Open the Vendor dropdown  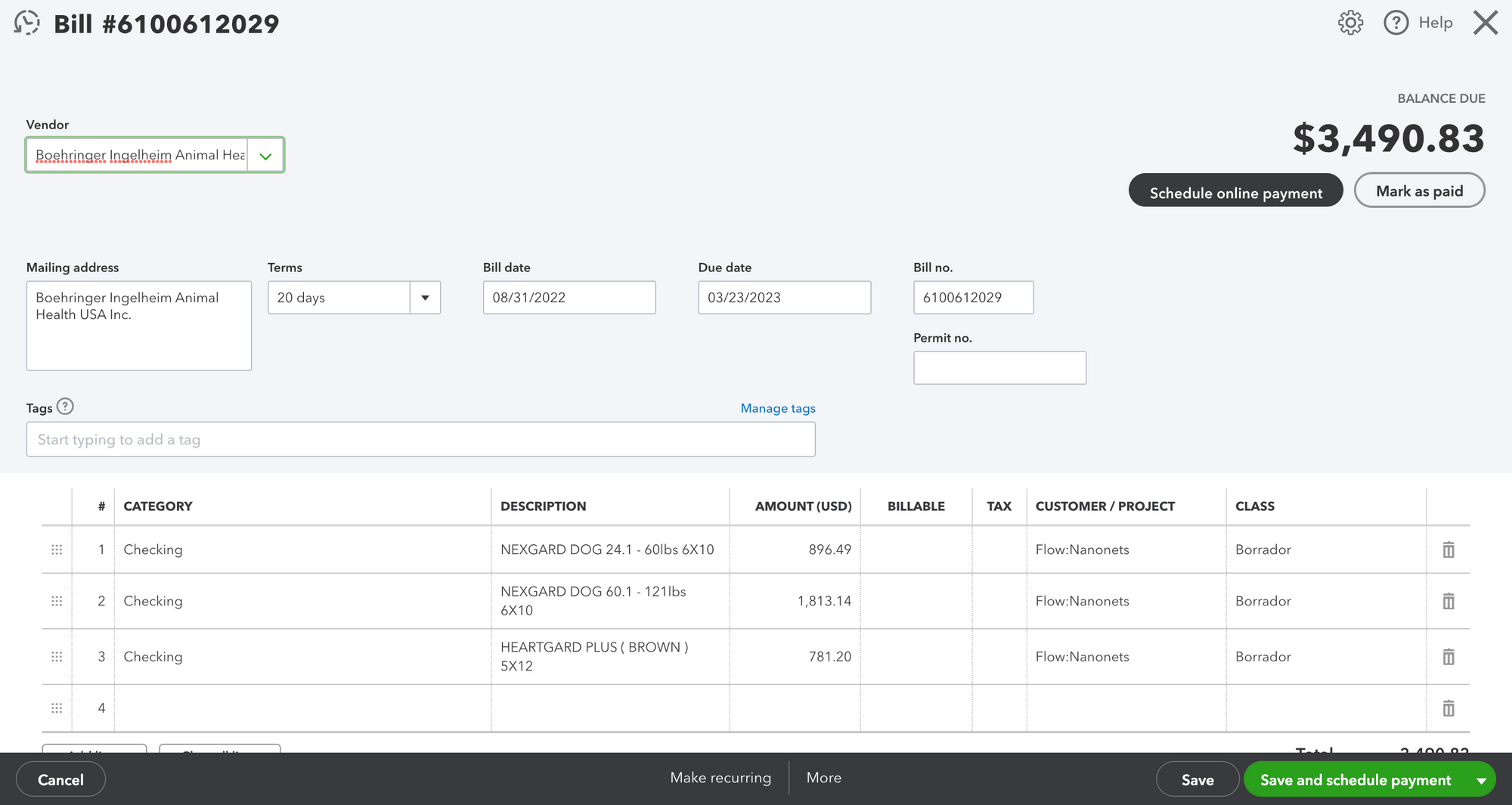click(265, 155)
